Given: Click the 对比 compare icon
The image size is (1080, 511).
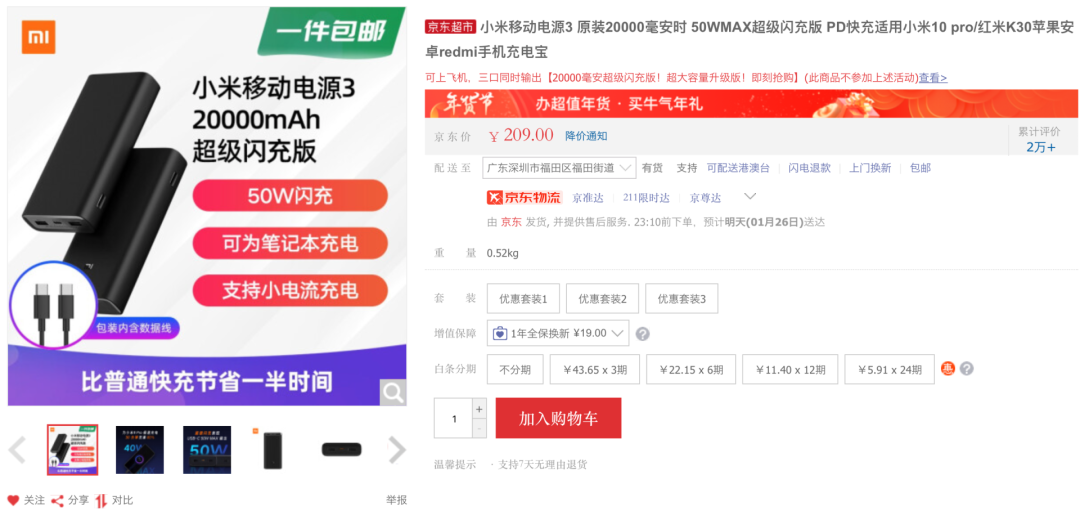Looking at the screenshot, I should [x=101, y=500].
